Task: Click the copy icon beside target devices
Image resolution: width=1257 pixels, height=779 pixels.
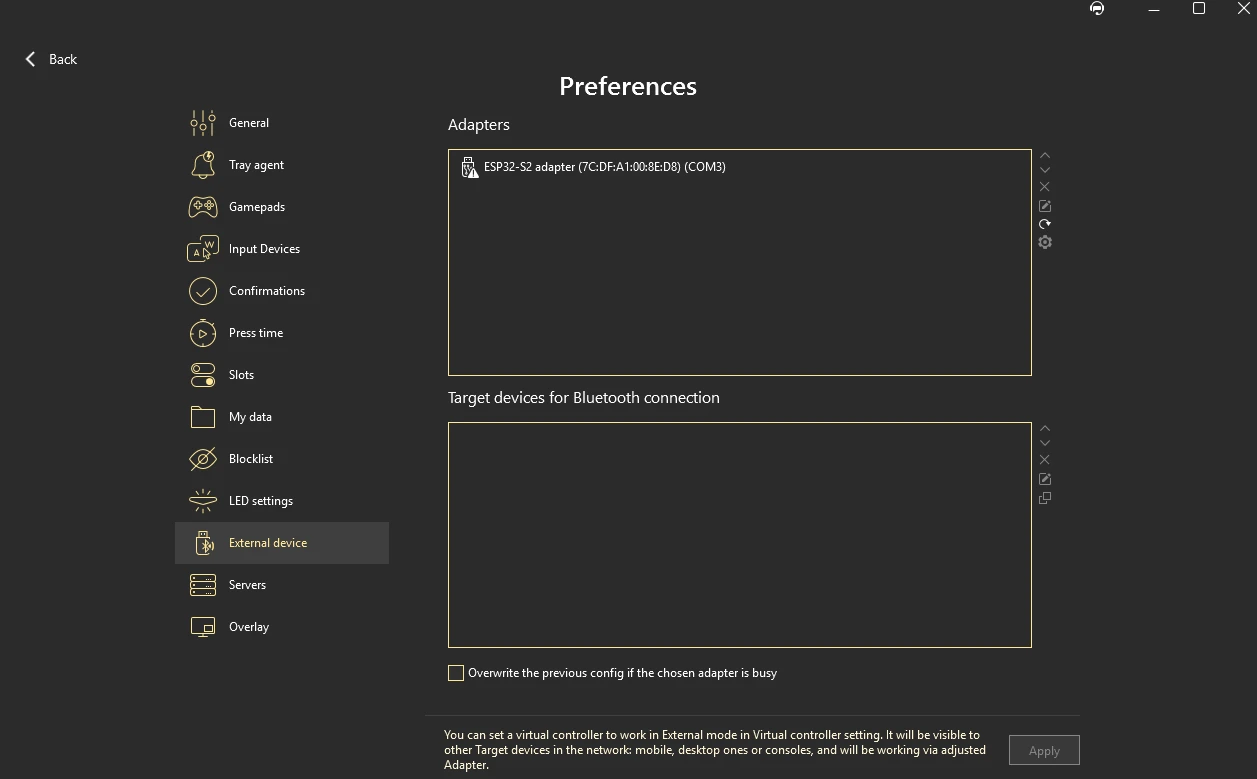Action: [1045, 498]
